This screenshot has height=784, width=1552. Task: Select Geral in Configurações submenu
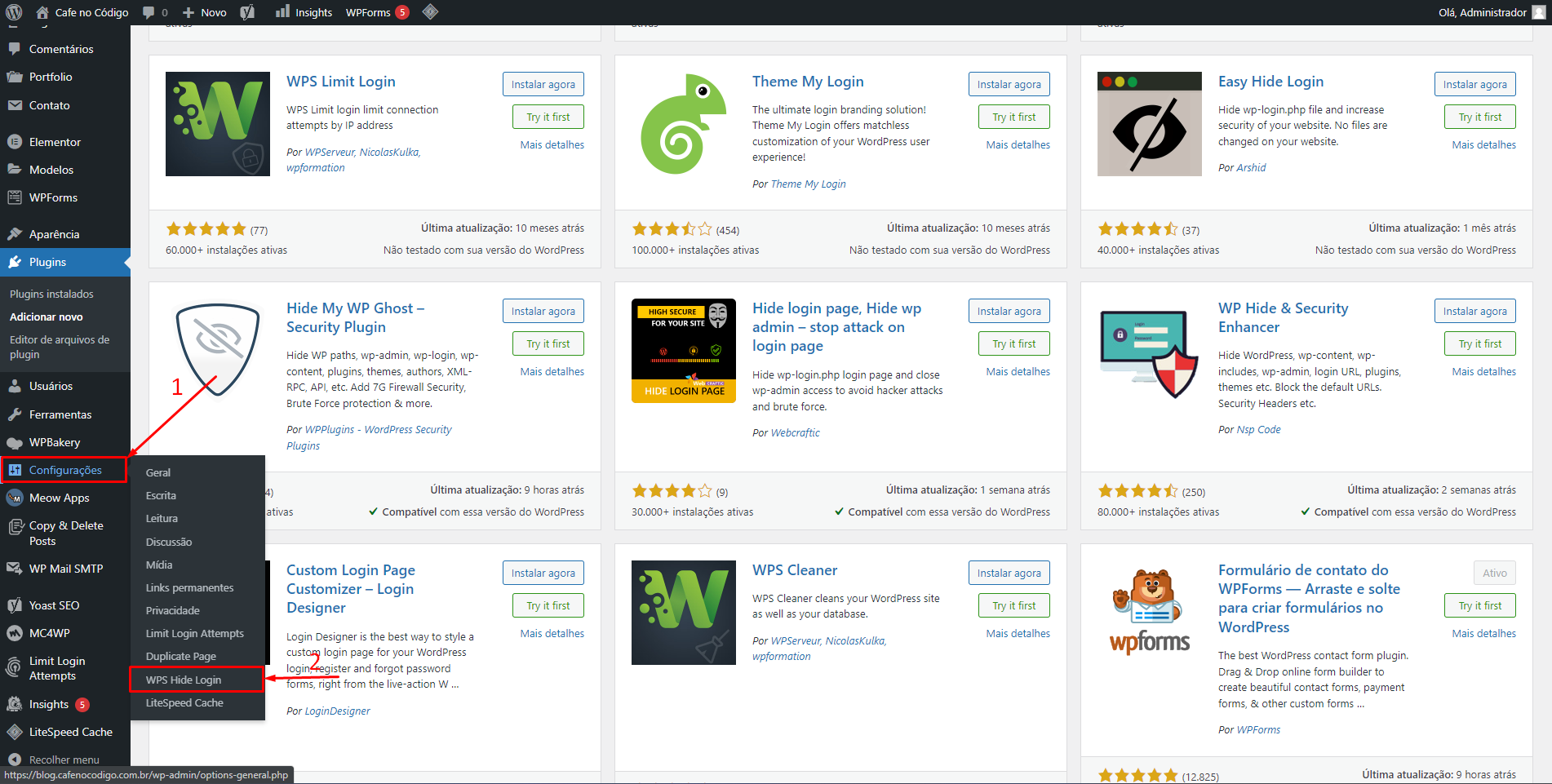158,472
